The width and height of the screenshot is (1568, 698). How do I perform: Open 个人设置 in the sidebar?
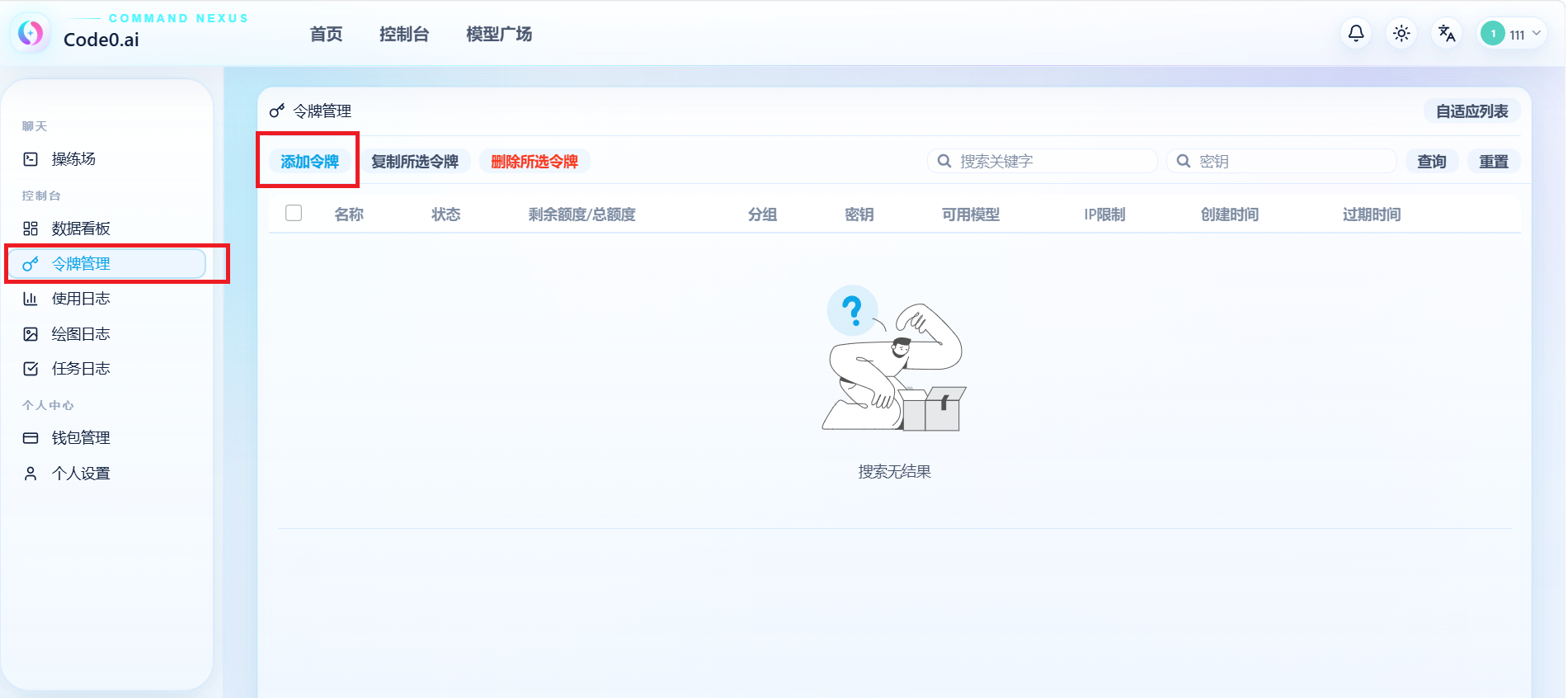click(81, 474)
